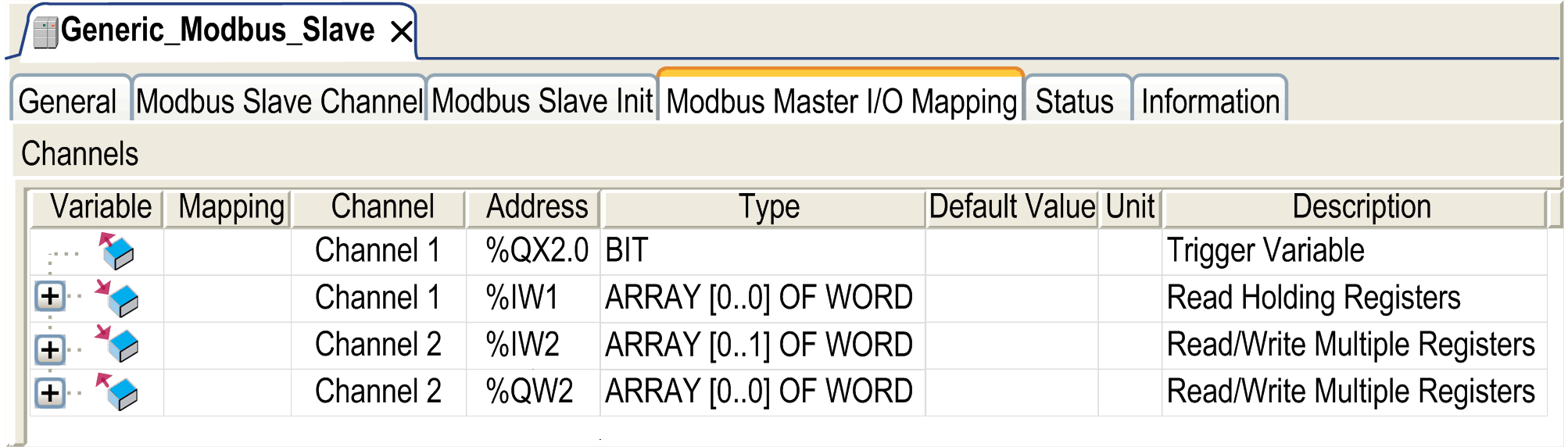Click the Generic_Modbus_Slave device icon

click(x=45, y=33)
